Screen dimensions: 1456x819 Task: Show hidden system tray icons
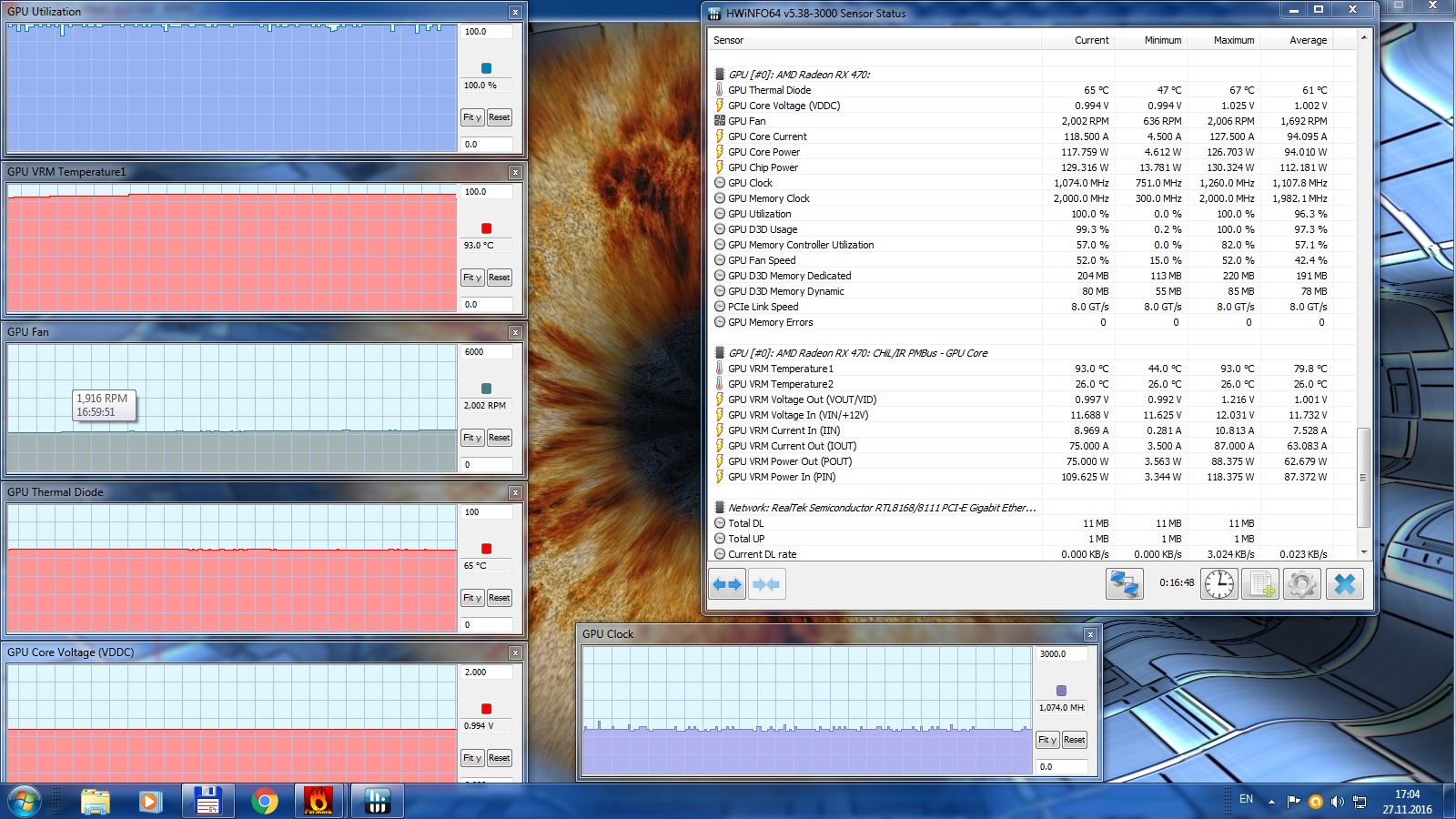click(x=1271, y=802)
